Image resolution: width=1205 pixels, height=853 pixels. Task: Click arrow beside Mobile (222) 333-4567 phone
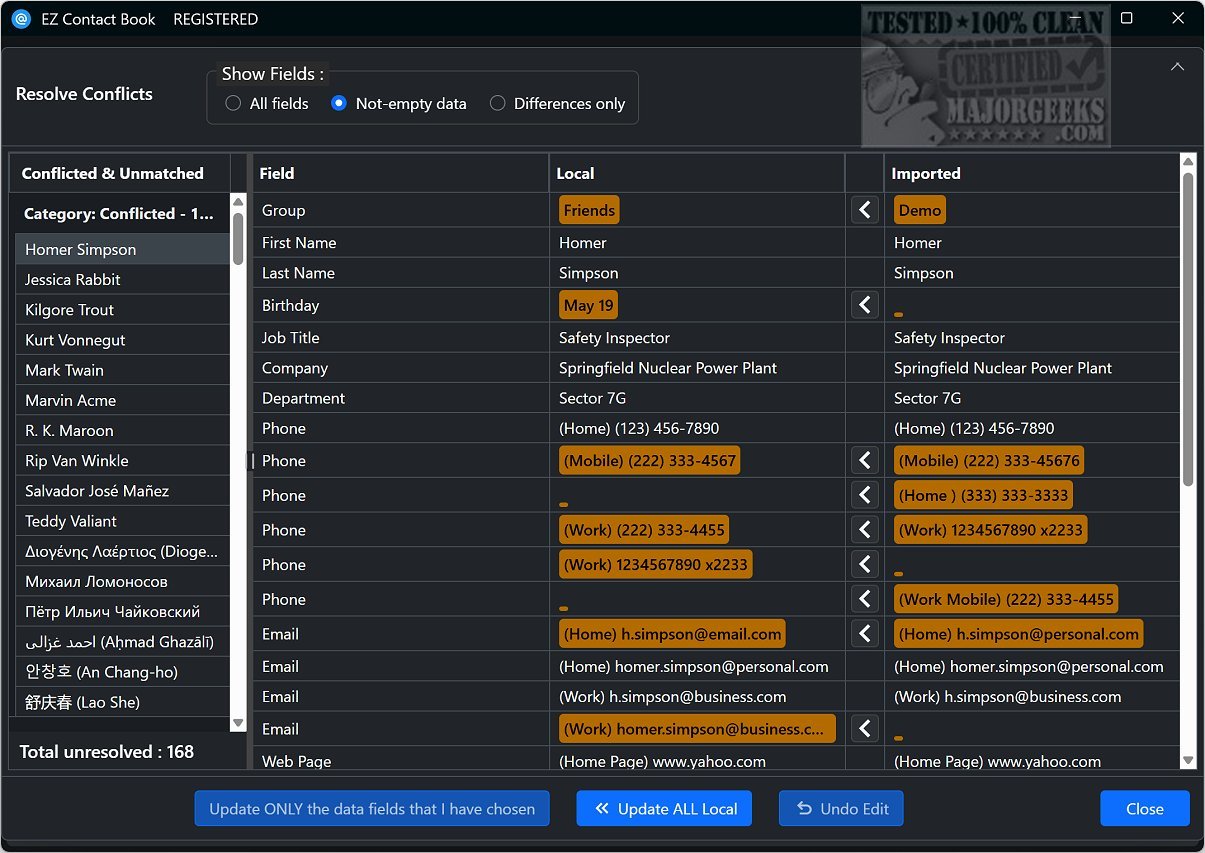pos(865,460)
